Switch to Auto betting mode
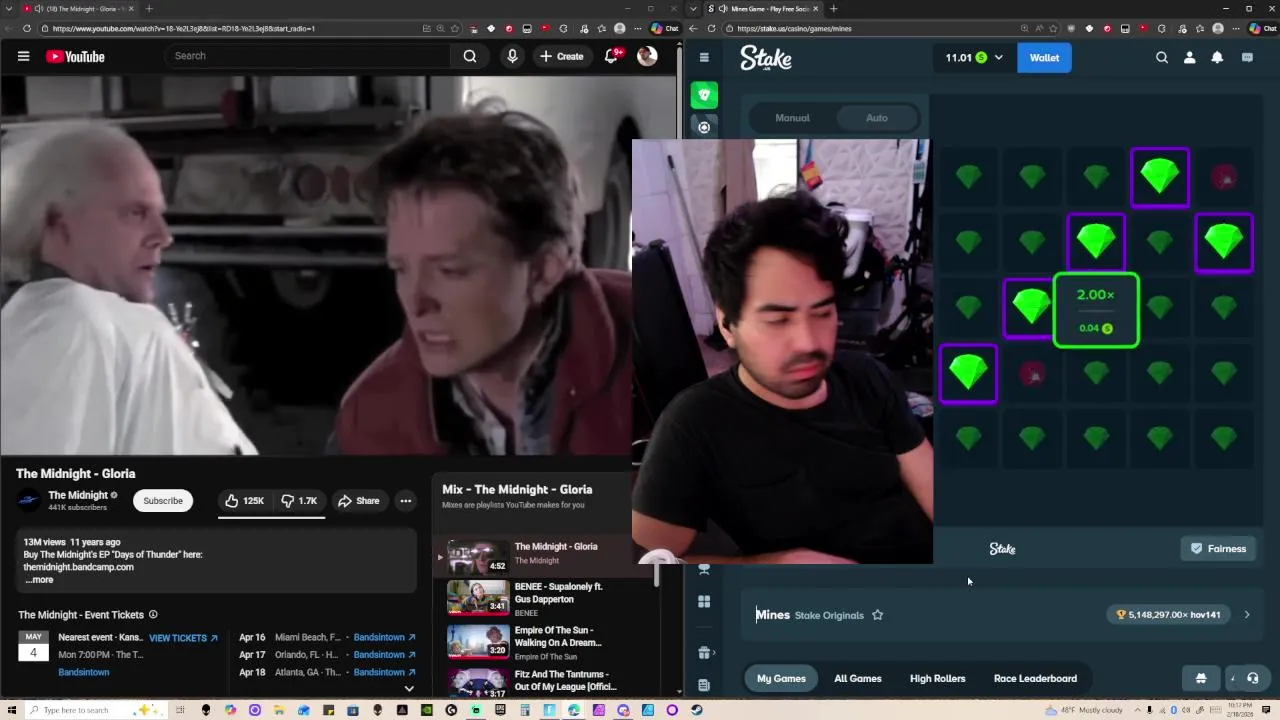 877,118
